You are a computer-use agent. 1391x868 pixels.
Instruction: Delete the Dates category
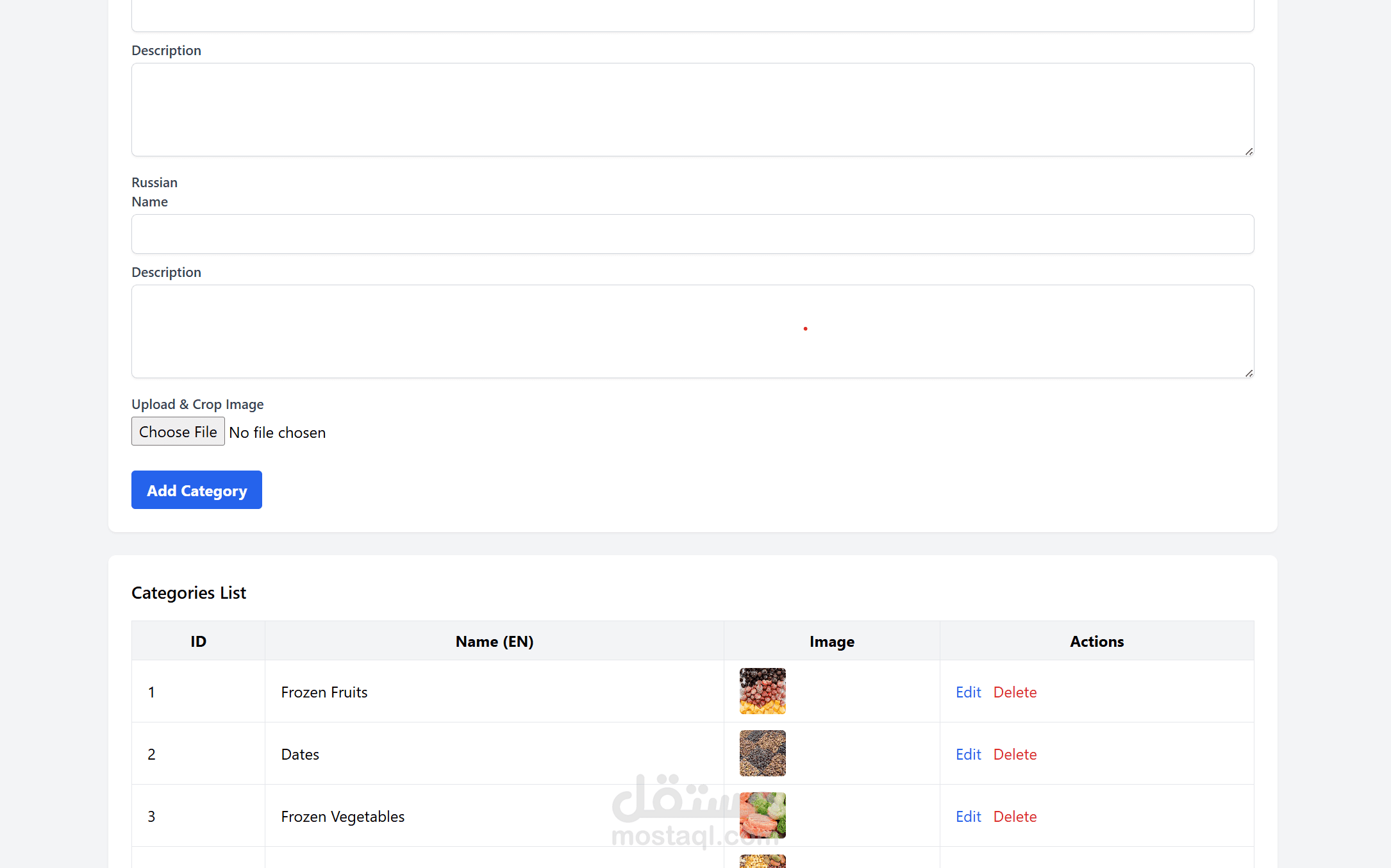pos(1015,755)
